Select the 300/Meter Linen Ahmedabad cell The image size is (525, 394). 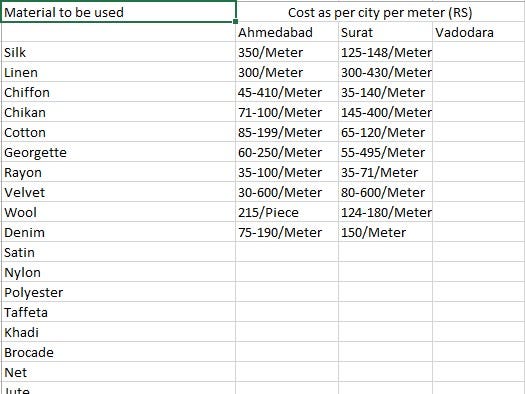coord(287,72)
